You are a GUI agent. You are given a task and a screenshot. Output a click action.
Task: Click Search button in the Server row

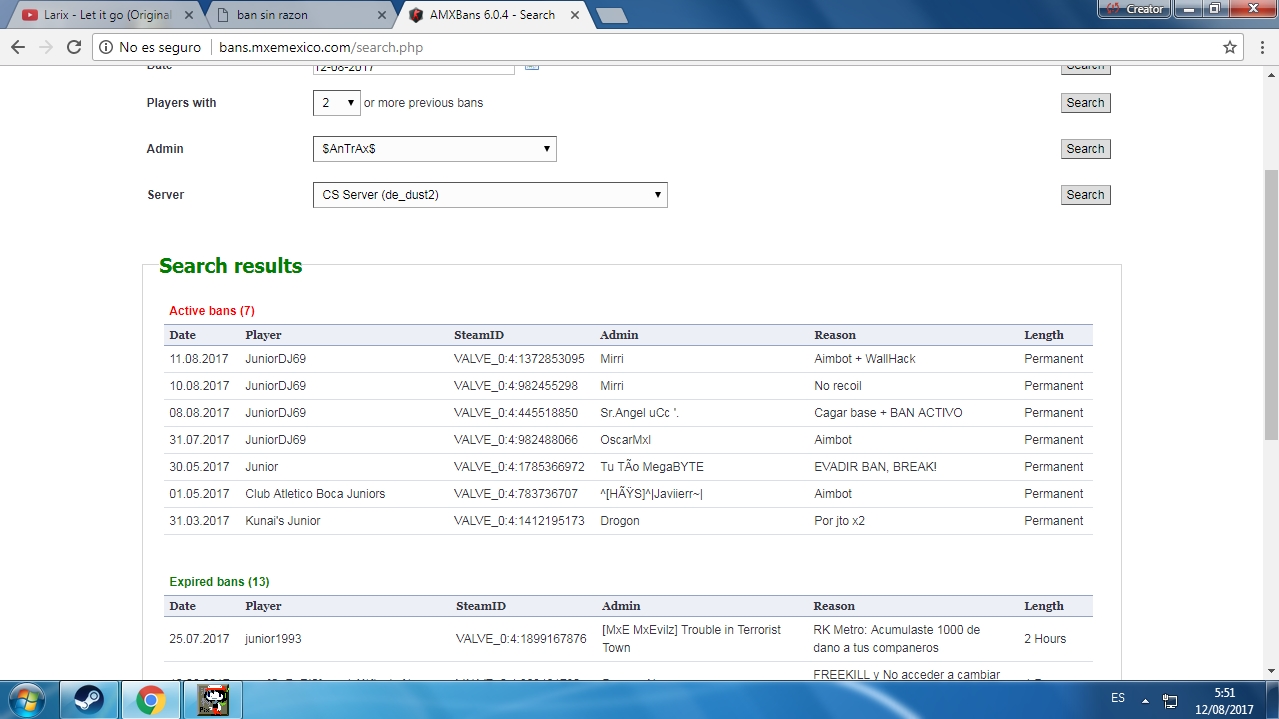tap(1085, 195)
